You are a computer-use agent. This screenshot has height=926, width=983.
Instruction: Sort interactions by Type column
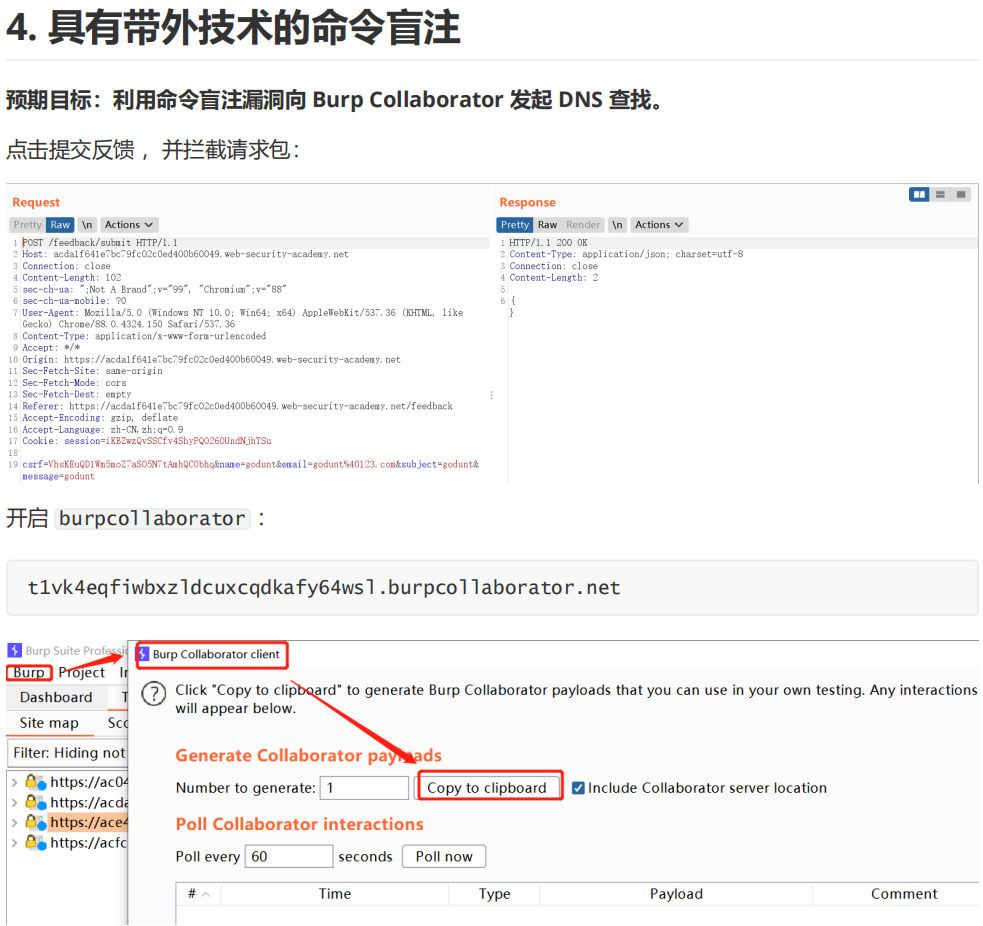[x=495, y=894]
